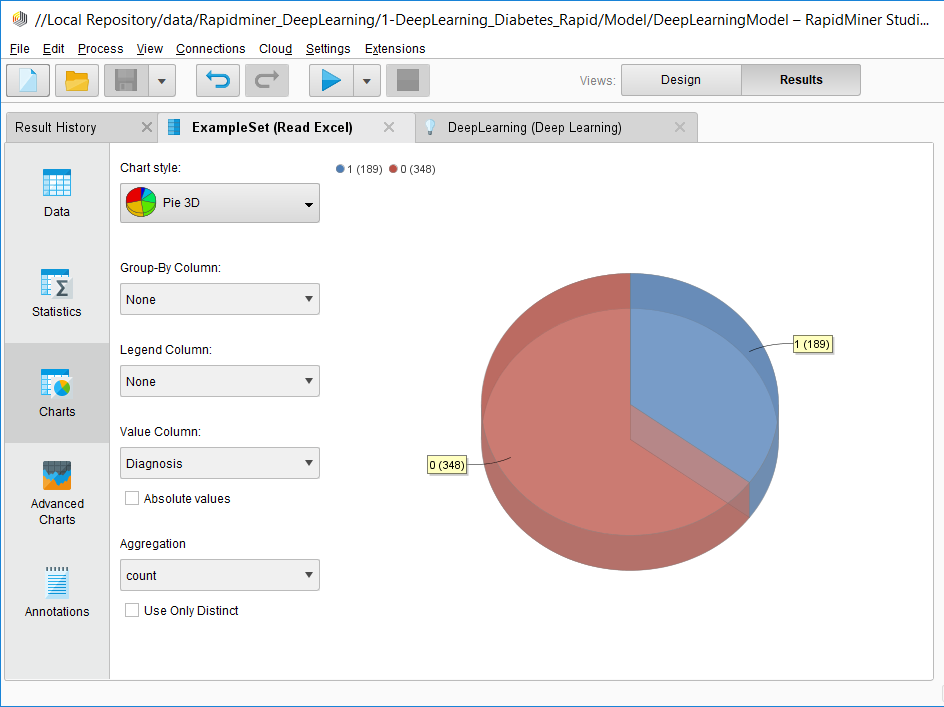Stop the process with the stop icon
The image size is (944, 707).
tap(408, 80)
